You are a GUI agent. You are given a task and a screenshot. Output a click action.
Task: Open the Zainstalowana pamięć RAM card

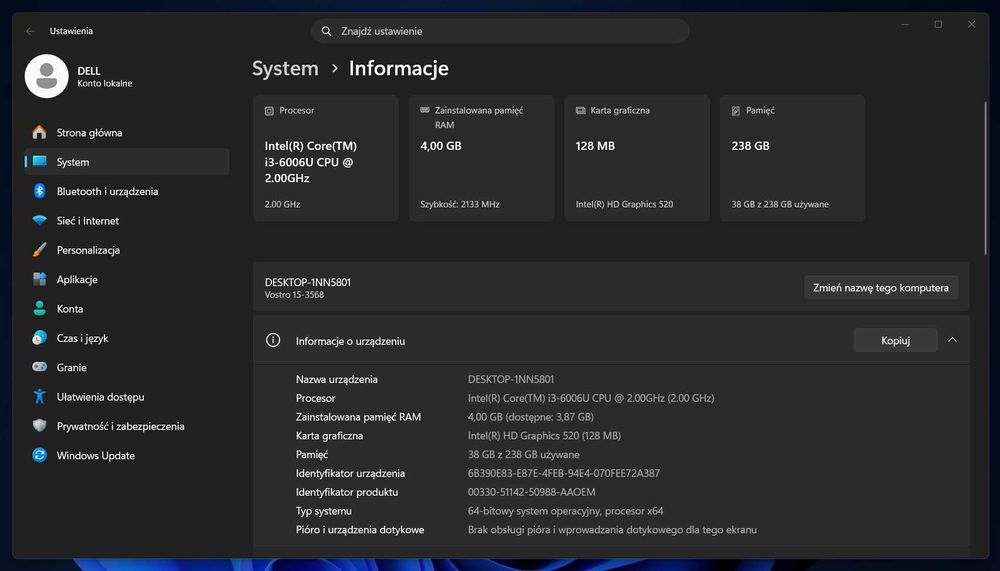(482, 158)
